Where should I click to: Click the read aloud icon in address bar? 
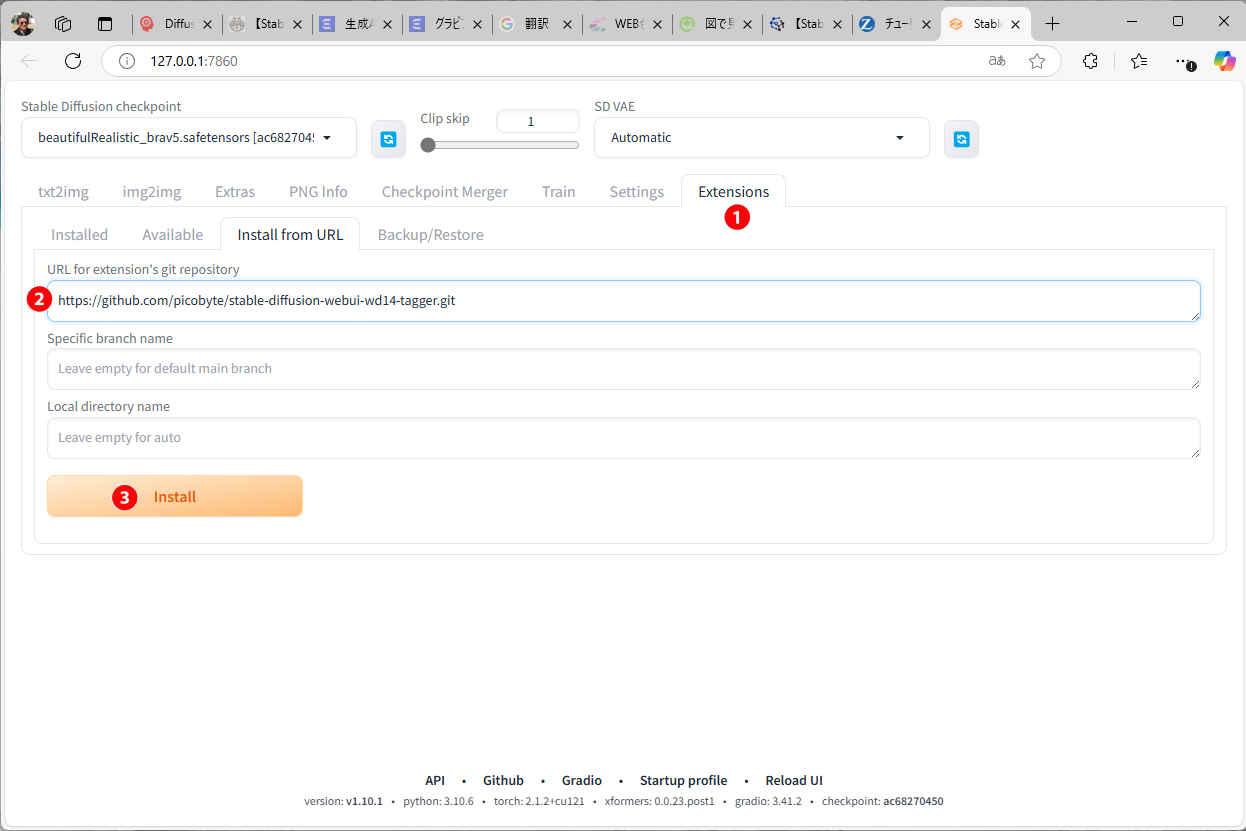click(996, 61)
